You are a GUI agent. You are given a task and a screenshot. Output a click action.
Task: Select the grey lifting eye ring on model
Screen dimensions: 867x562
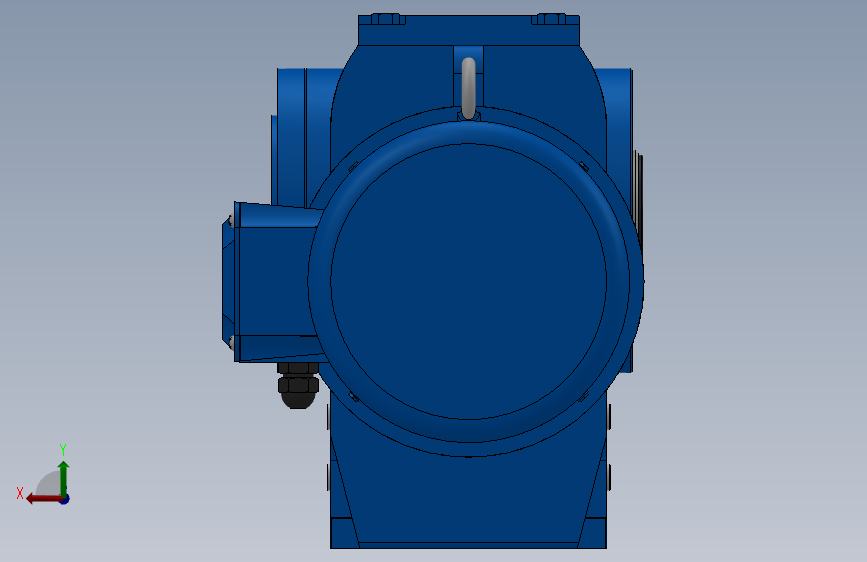click(x=468, y=88)
